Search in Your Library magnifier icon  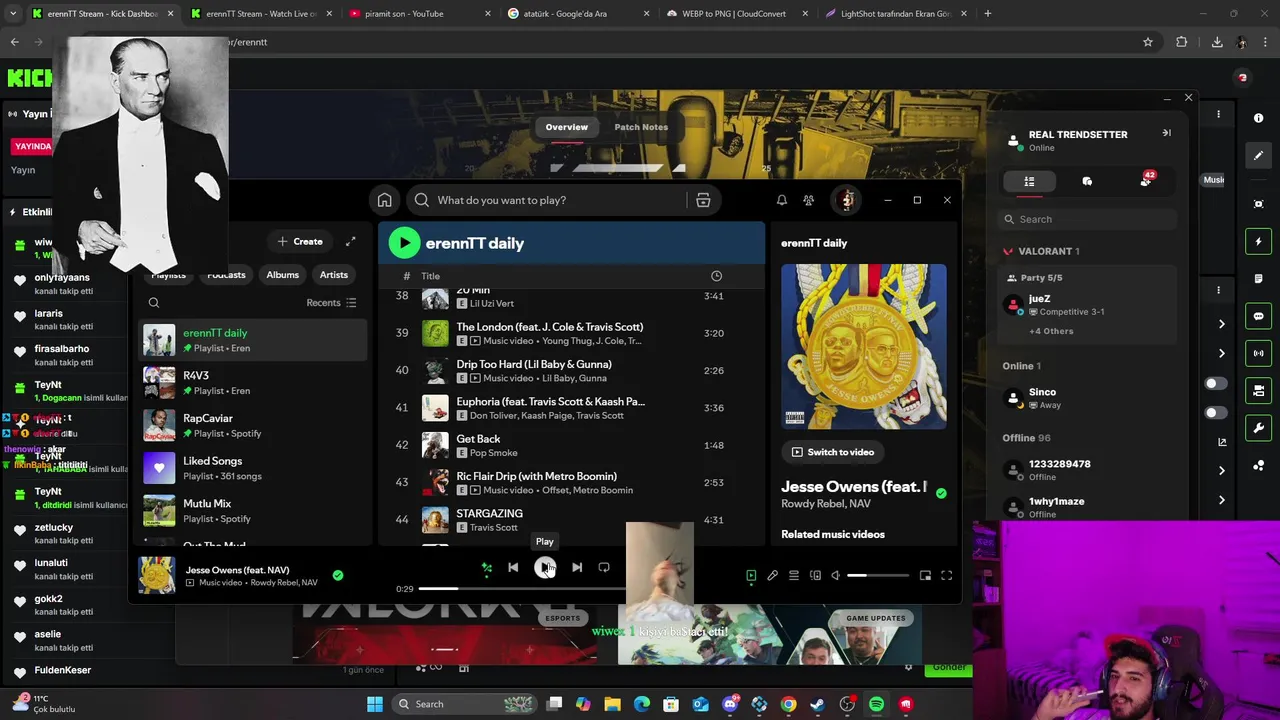[154, 302]
